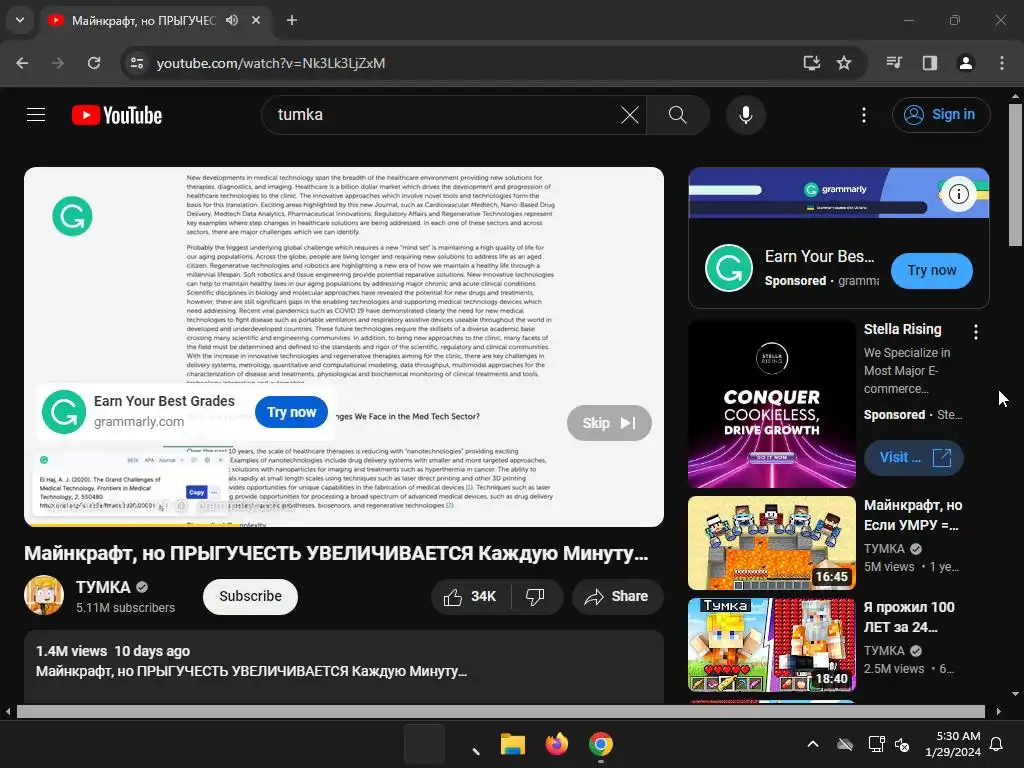
Task: Click Try now on video ad overlay
Action: [291, 412]
